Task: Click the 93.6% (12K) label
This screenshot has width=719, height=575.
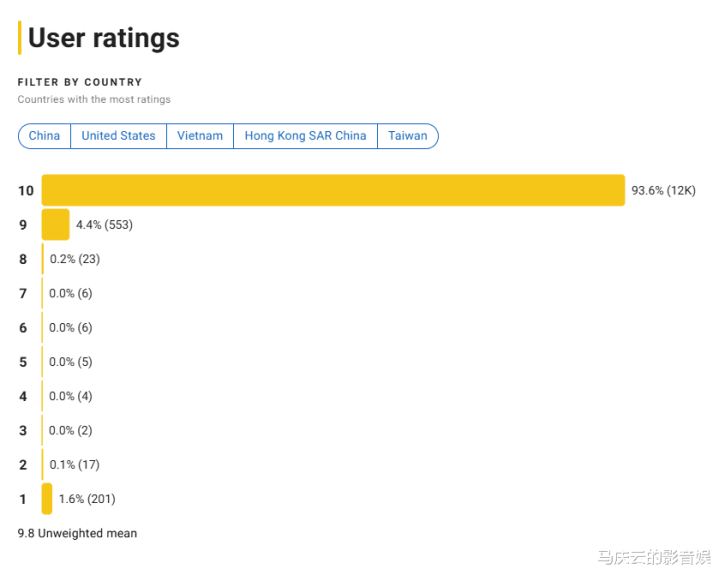Action: tap(664, 190)
